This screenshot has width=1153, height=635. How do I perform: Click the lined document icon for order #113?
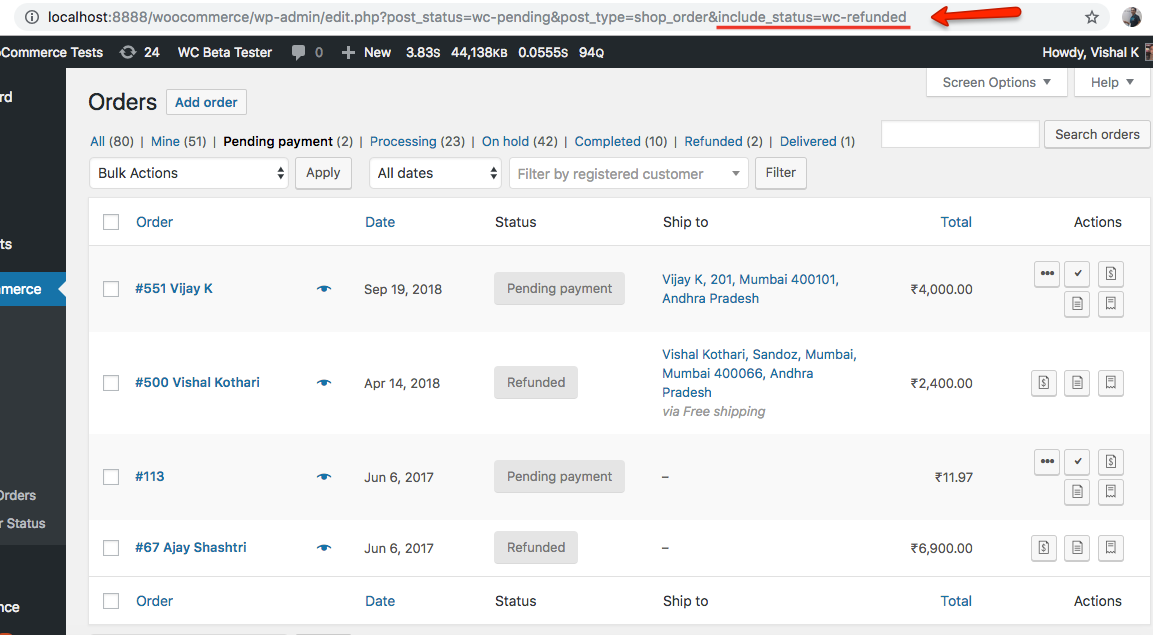point(1077,492)
